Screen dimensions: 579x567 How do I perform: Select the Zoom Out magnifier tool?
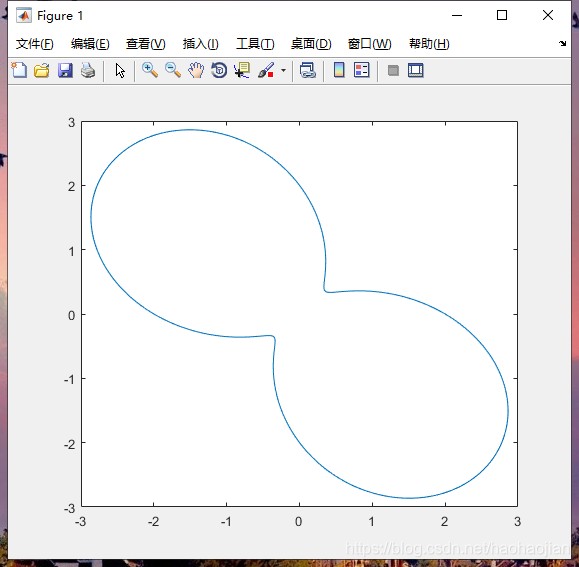[x=172, y=70]
